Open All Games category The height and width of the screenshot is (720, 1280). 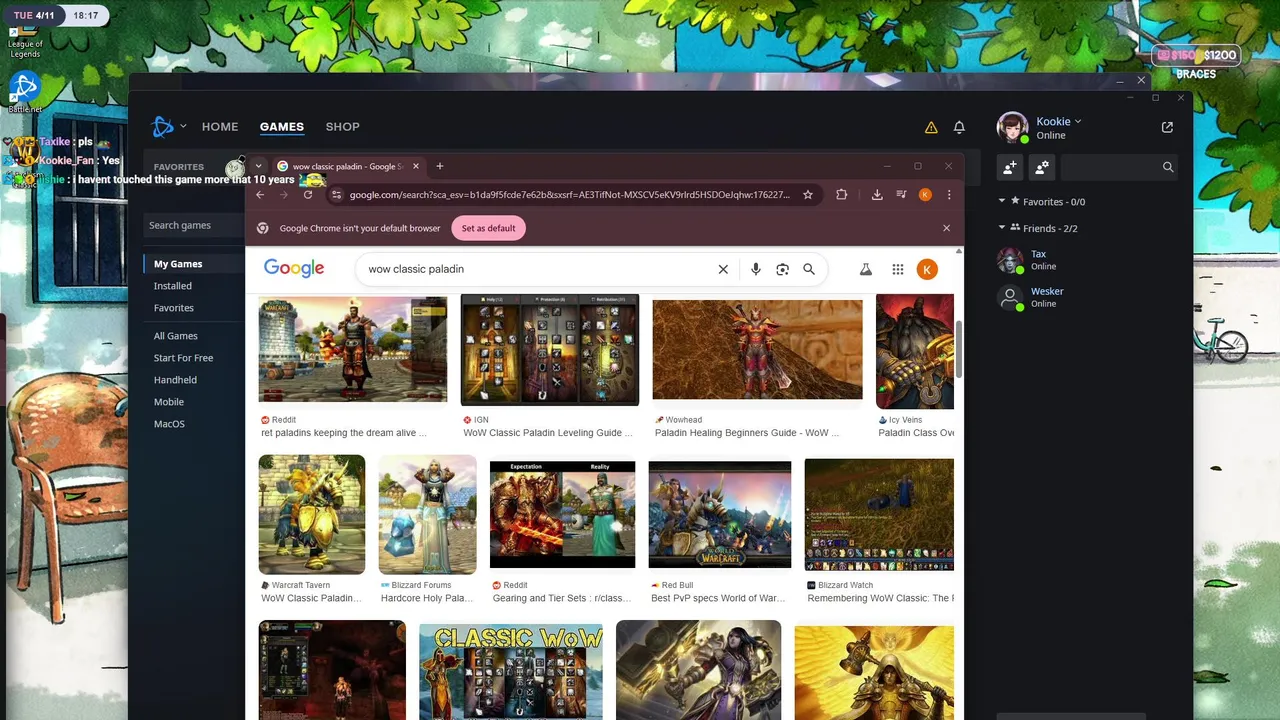point(176,336)
